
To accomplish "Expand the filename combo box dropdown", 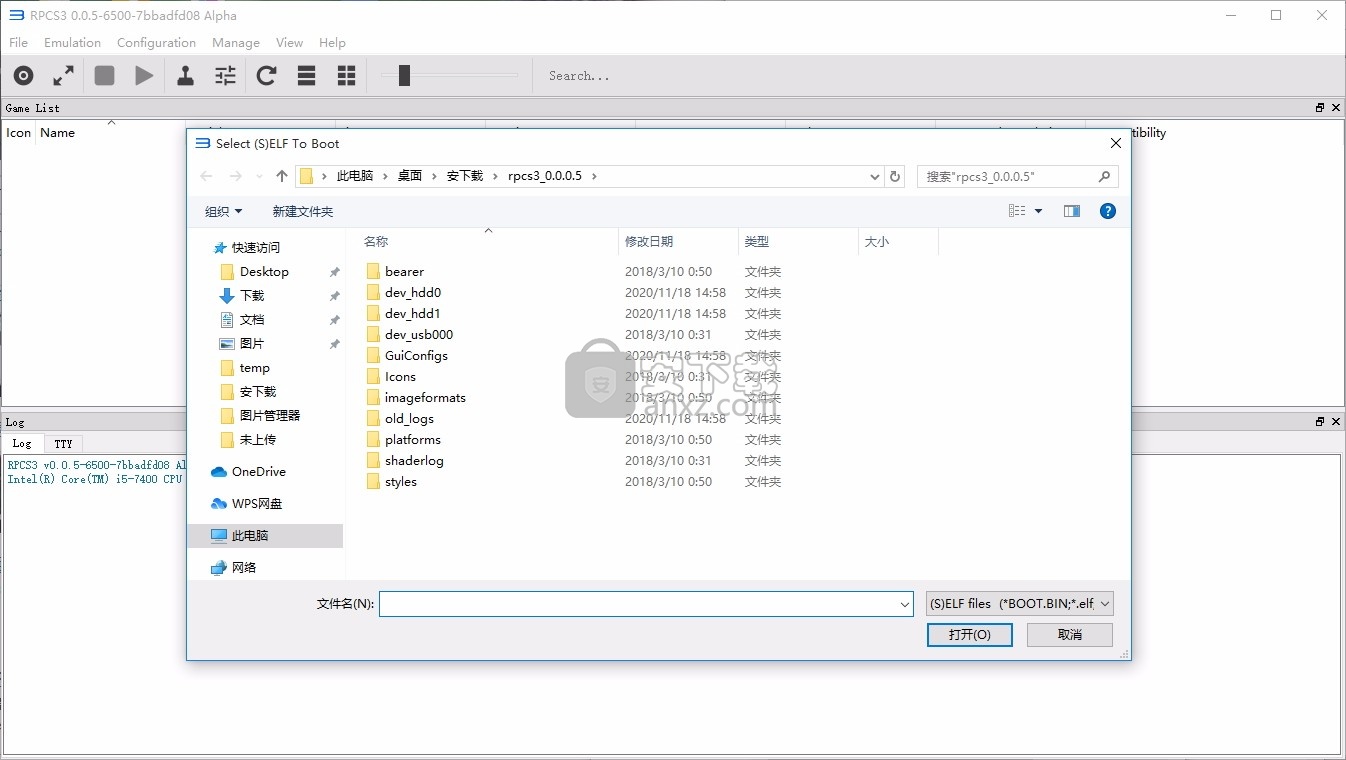I will pos(905,604).
